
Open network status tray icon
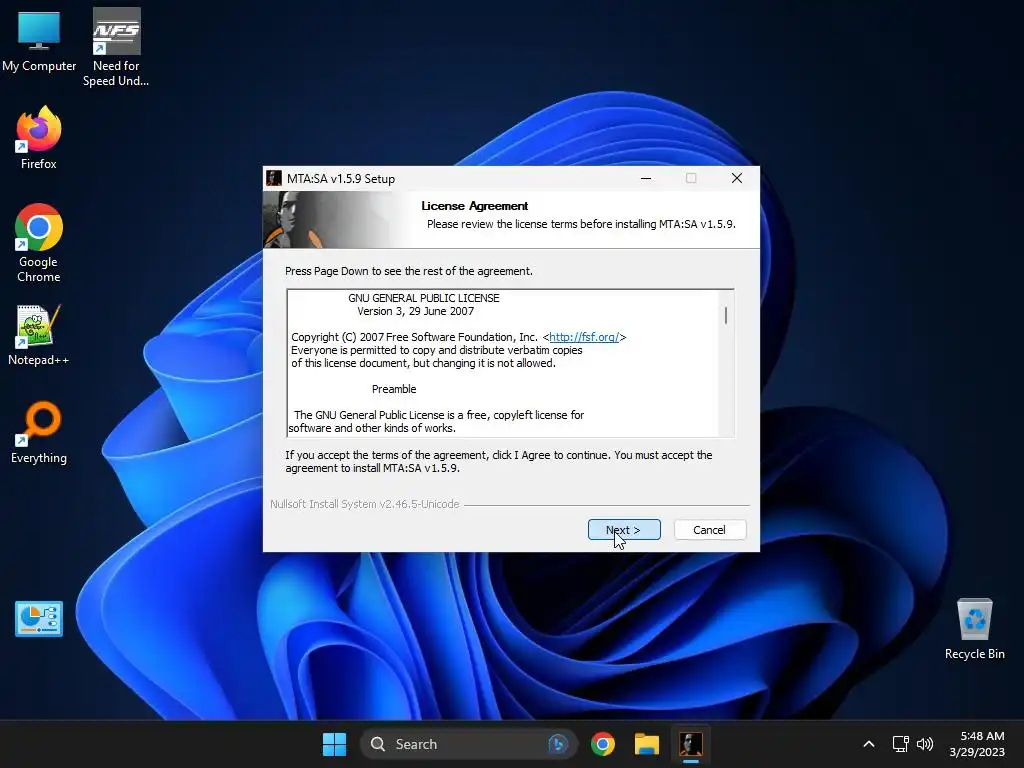[x=901, y=744]
